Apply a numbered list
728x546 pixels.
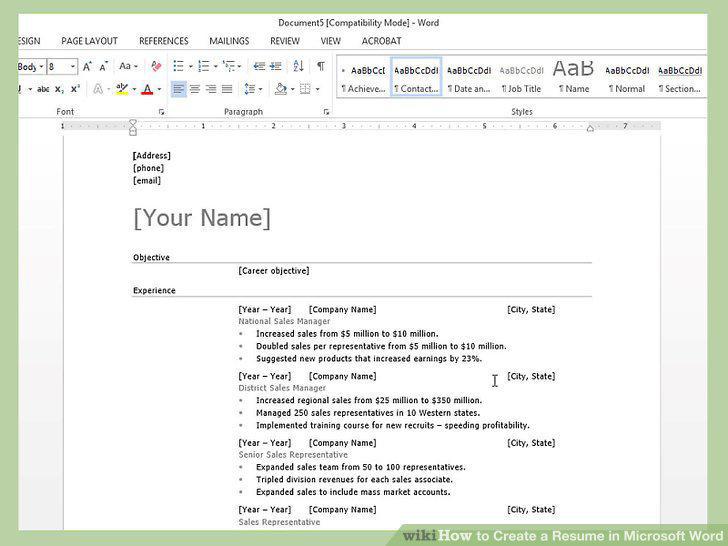203,66
